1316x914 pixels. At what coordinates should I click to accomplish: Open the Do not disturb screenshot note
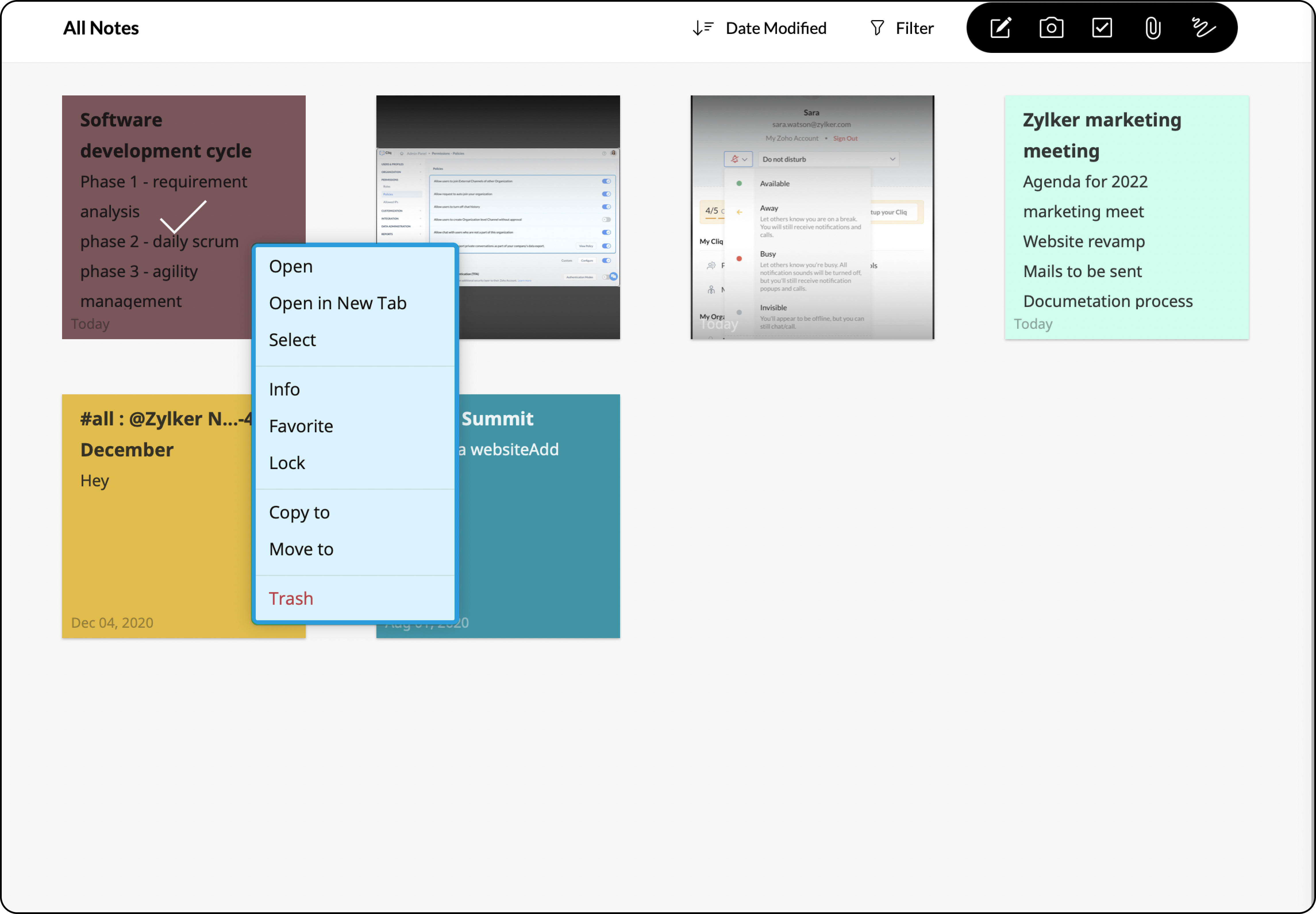[x=812, y=218]
